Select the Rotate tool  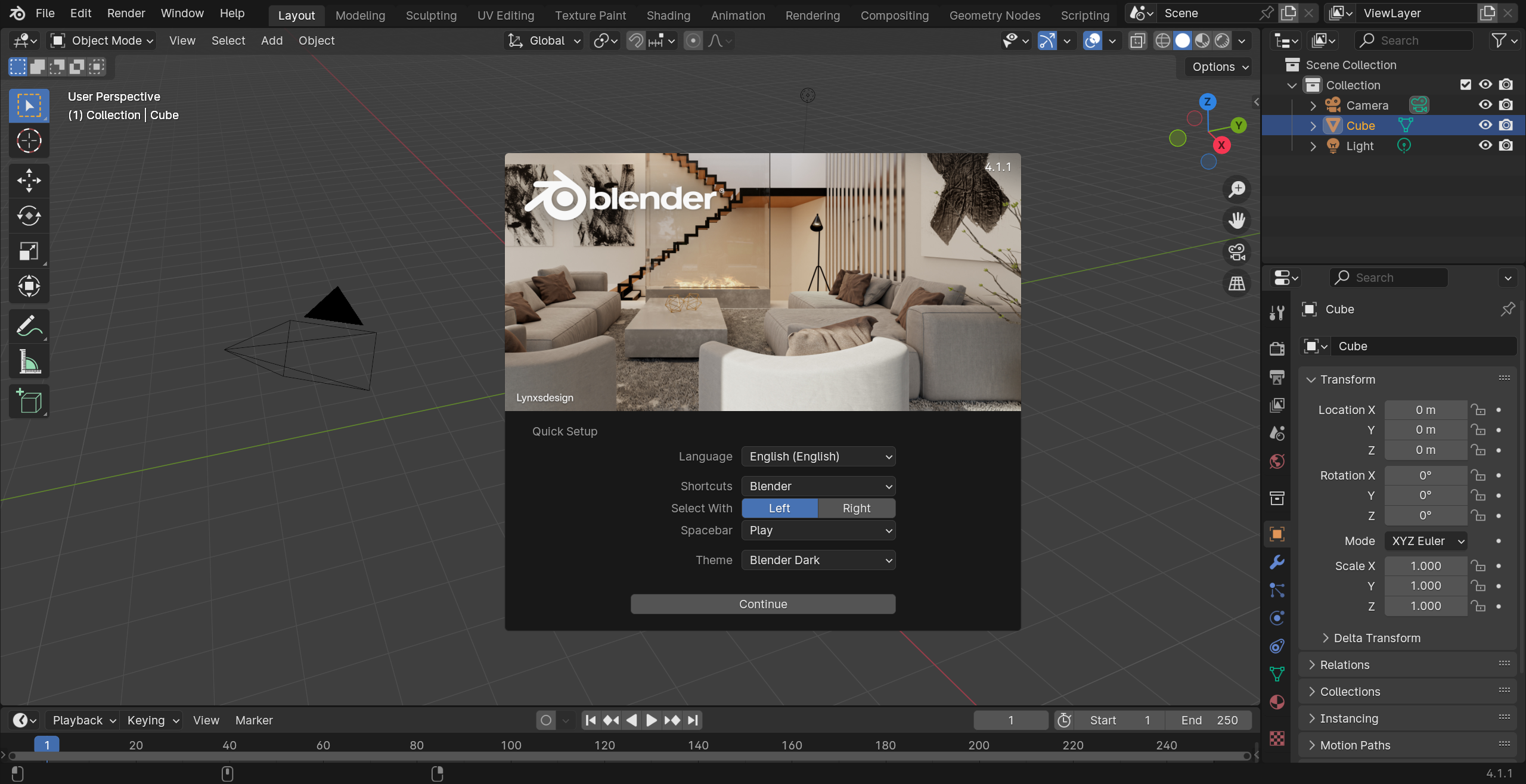(29, 216)
